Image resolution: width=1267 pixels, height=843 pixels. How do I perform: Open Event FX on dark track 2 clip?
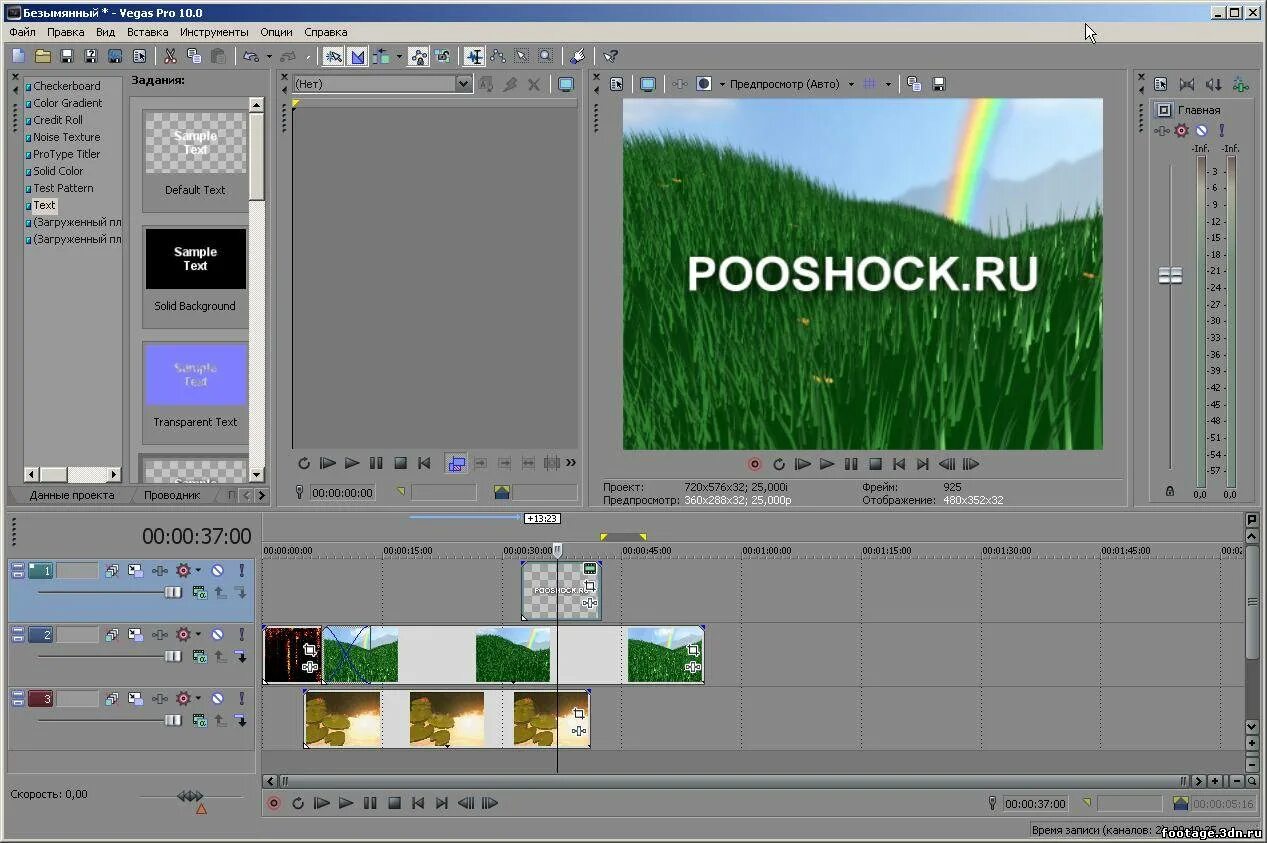309,666
